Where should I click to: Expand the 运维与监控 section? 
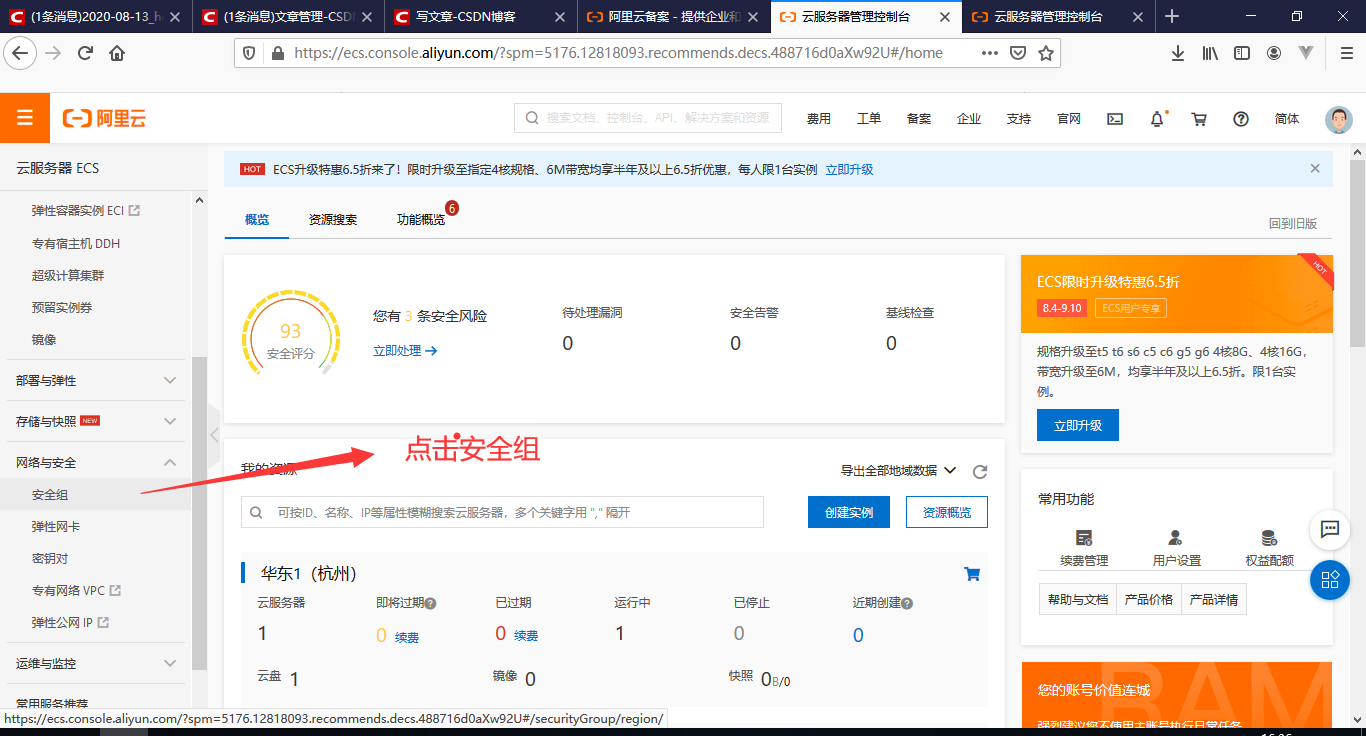point(95,664)
